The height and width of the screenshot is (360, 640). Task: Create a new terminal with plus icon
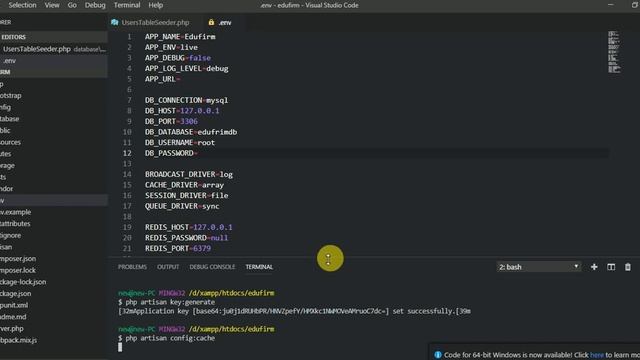[x=594, y=267]
